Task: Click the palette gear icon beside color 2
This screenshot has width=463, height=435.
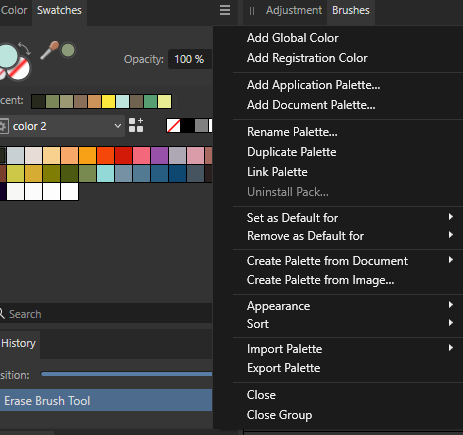Action: coord(3,126)
